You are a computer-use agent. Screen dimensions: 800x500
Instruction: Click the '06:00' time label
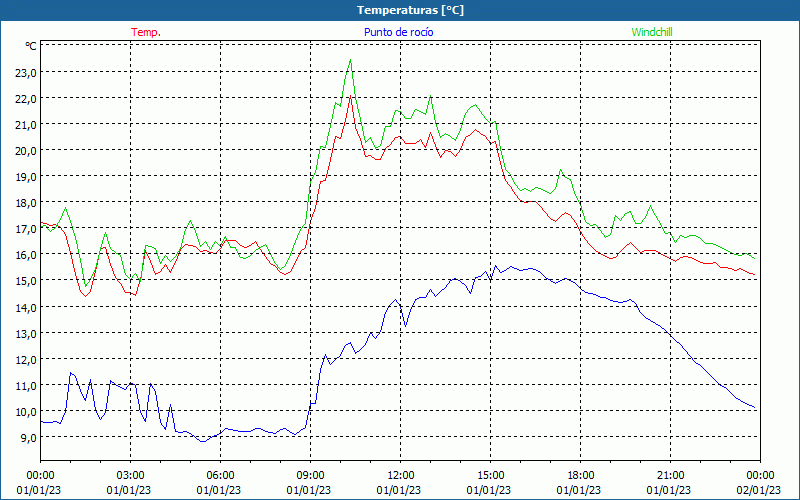[x=220, y=476]
